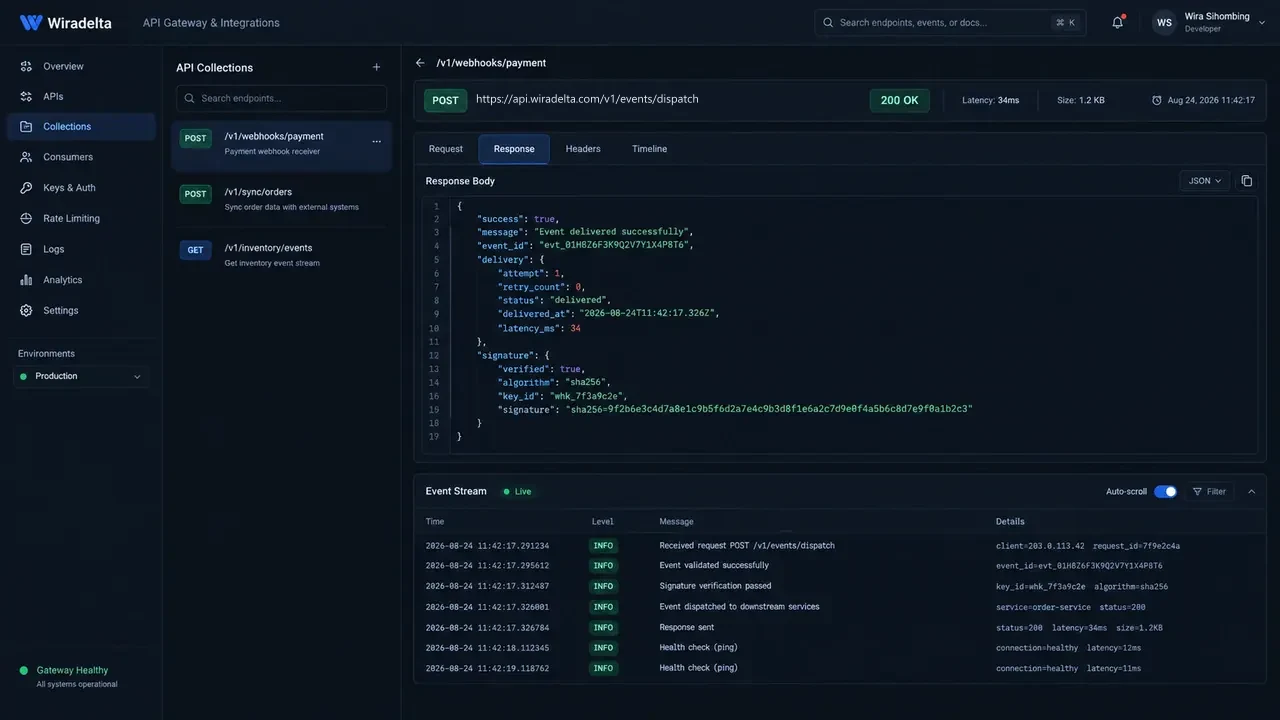Toggle Auto-scroll switch
1280x720 pixels.
pyautogui.click(x=1165, y=491)
